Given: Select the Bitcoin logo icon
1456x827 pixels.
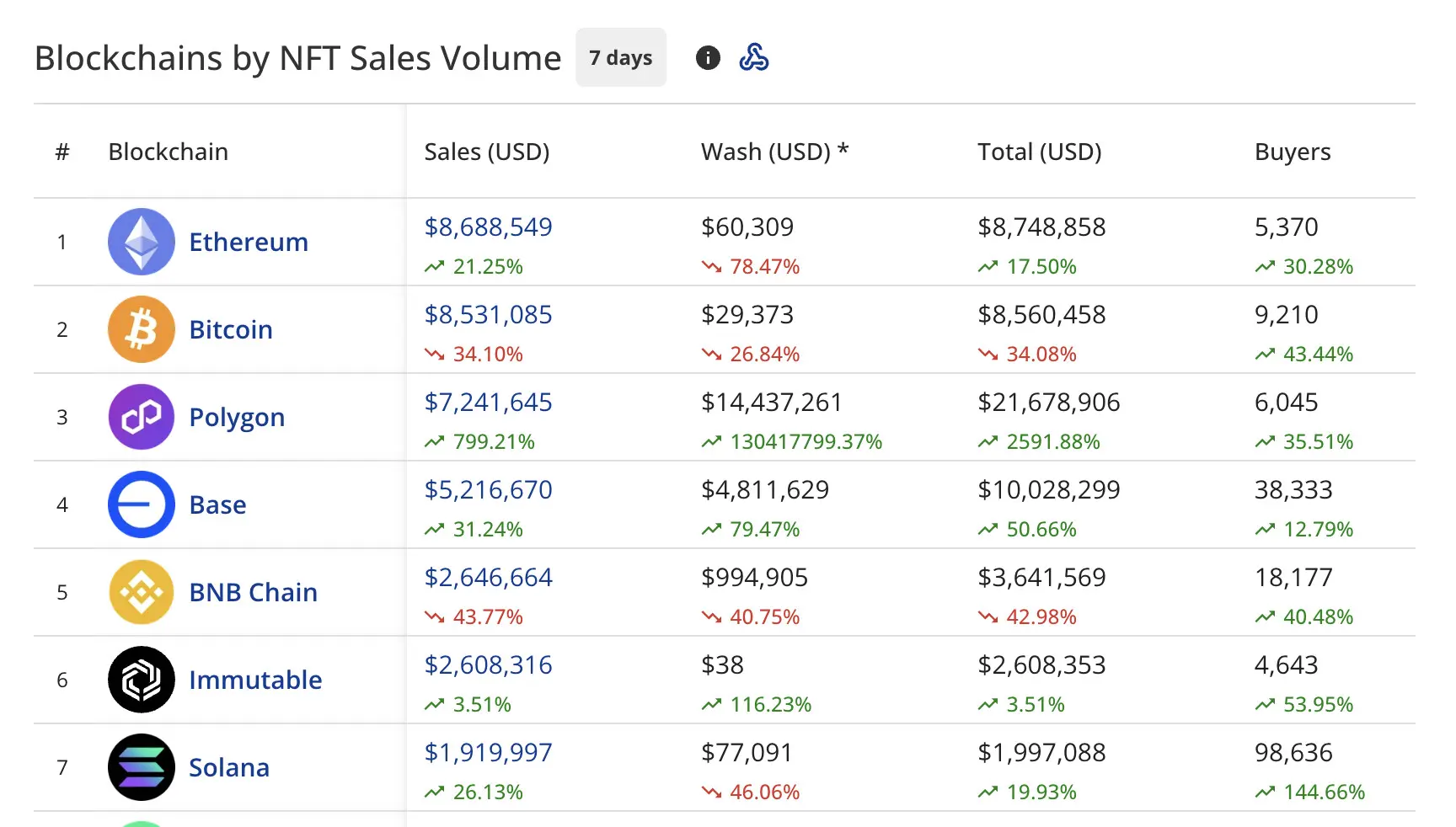Looking at the screenshot, I should click(141, 329).
